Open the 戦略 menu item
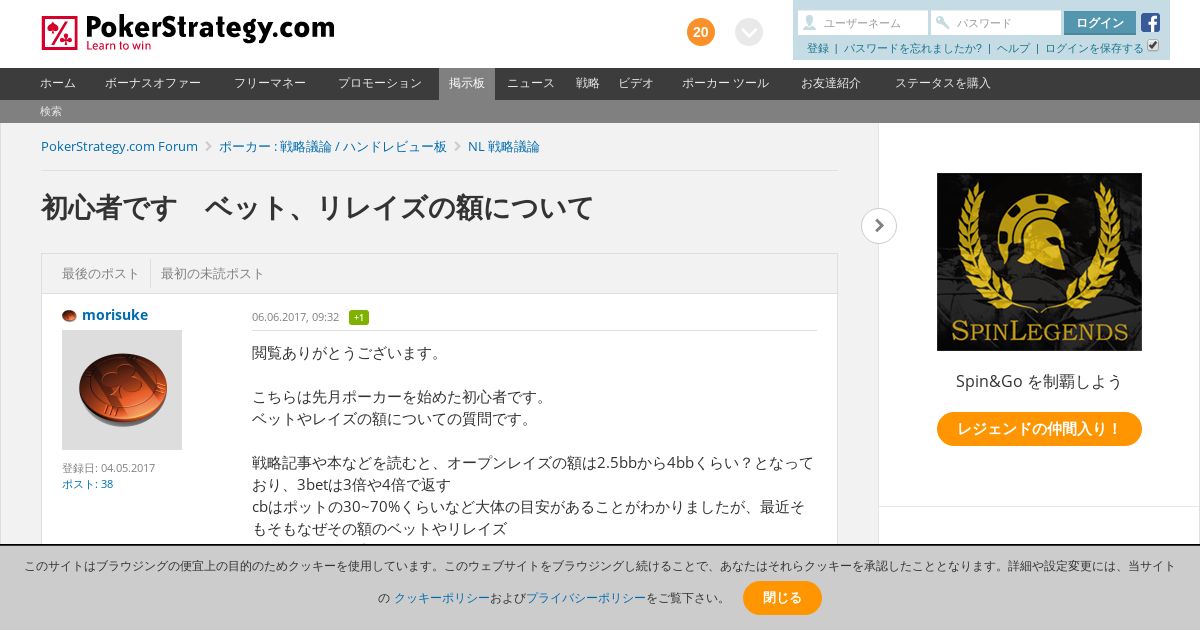 pyautogui.click(x=588, y=83)
